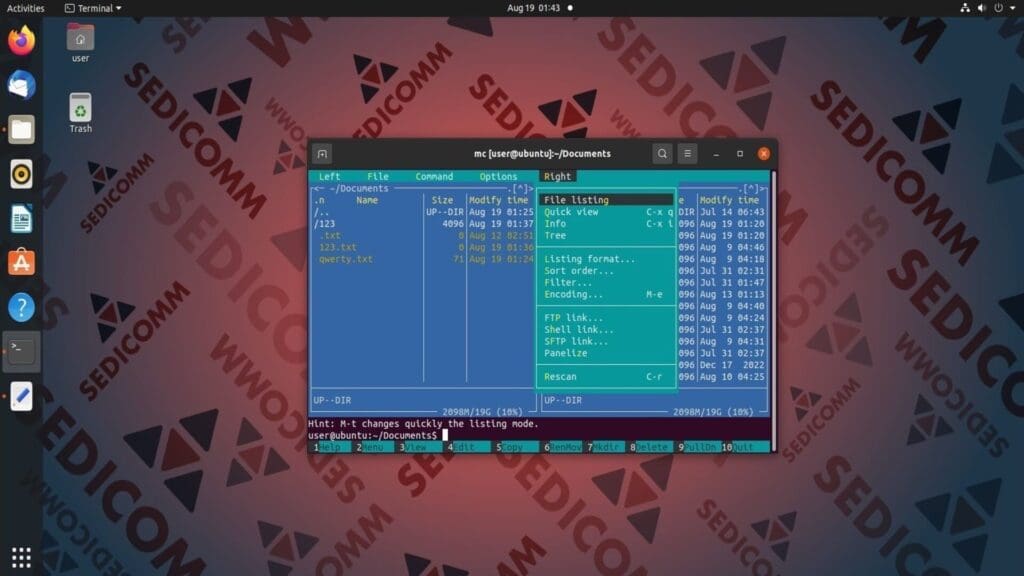Choose Panelize from the Right menu
This screenshot has width=1024, height=576.
click(606, 353)
